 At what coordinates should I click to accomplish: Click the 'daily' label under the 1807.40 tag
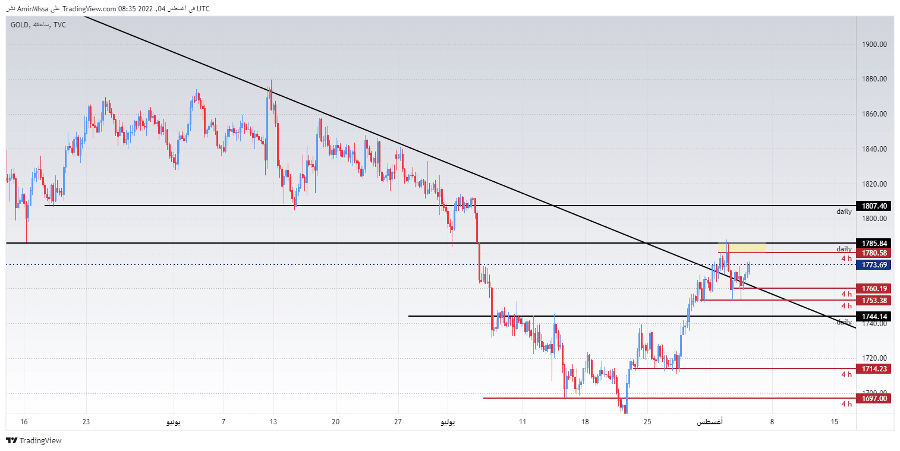point(844,212)
